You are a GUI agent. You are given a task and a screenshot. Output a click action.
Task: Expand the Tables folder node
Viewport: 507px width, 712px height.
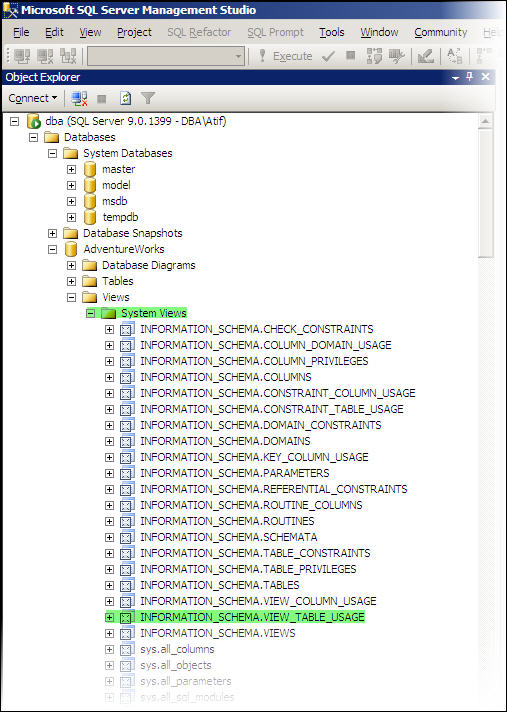point(71,281)
